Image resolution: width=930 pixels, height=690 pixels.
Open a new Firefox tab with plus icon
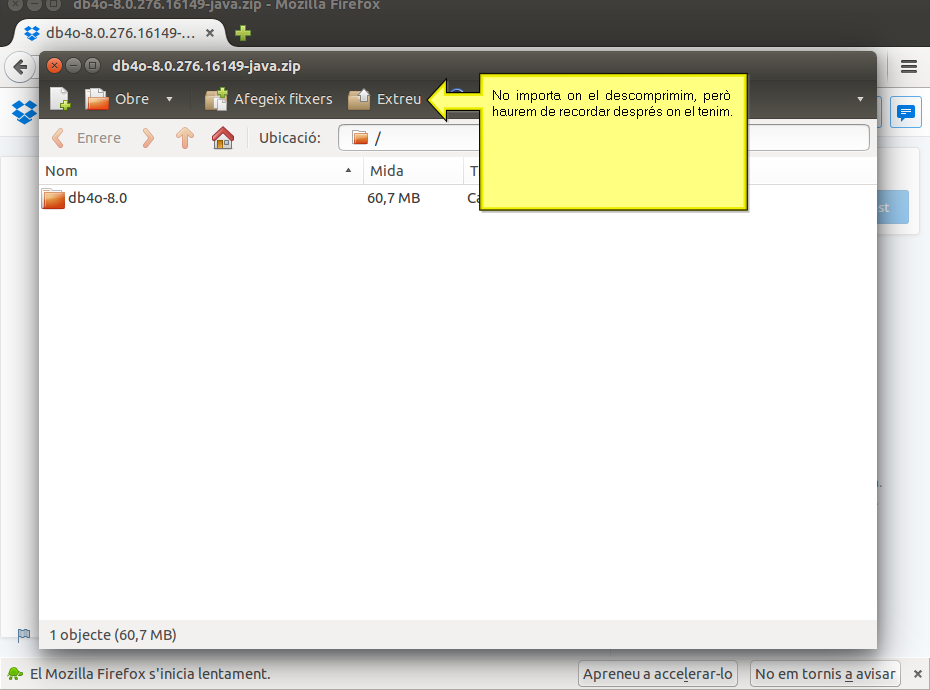click(x=243, y=33)
